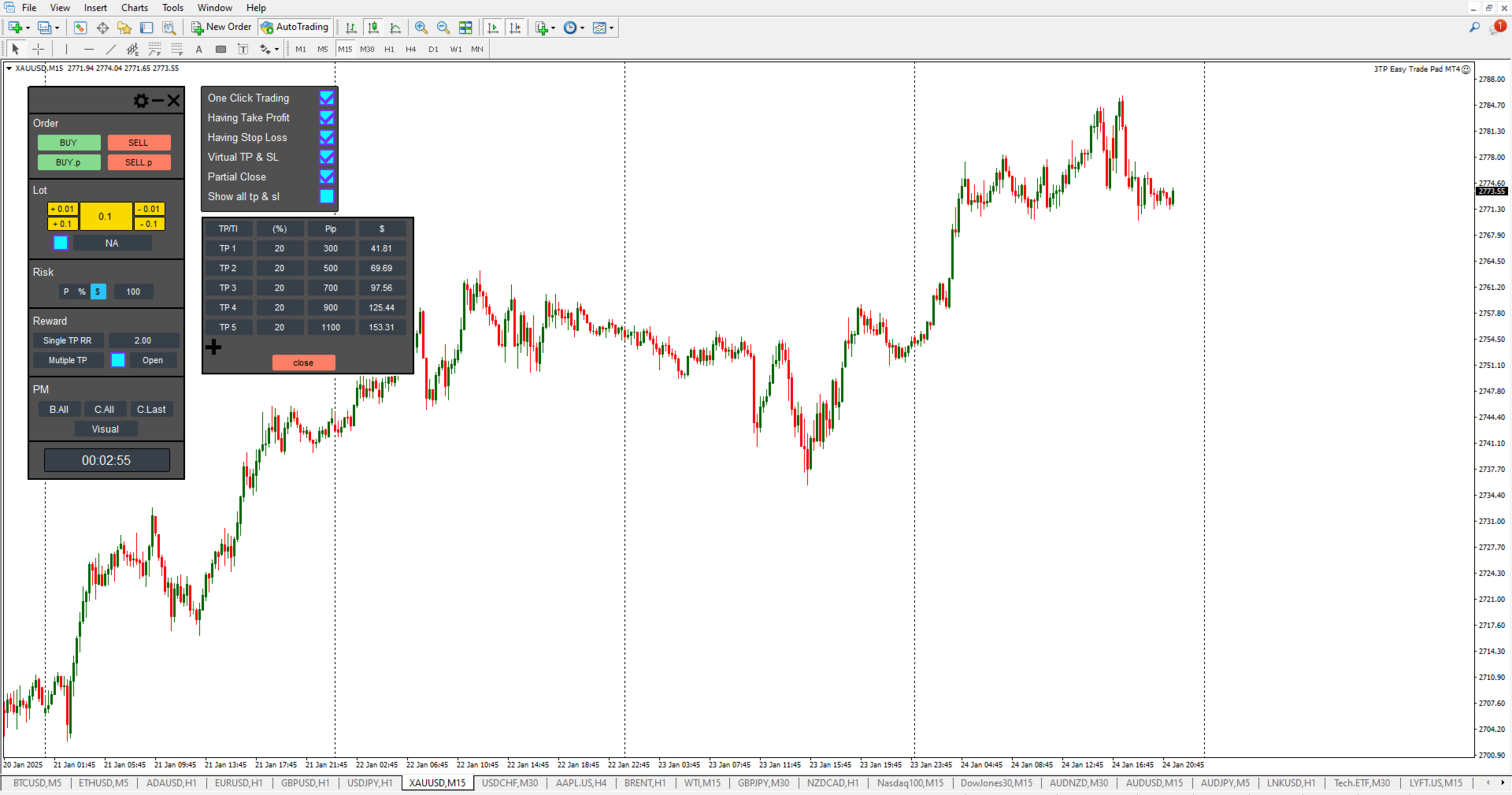Click the Tile Windows icon
1512x795 pixels.
[465, 28]
